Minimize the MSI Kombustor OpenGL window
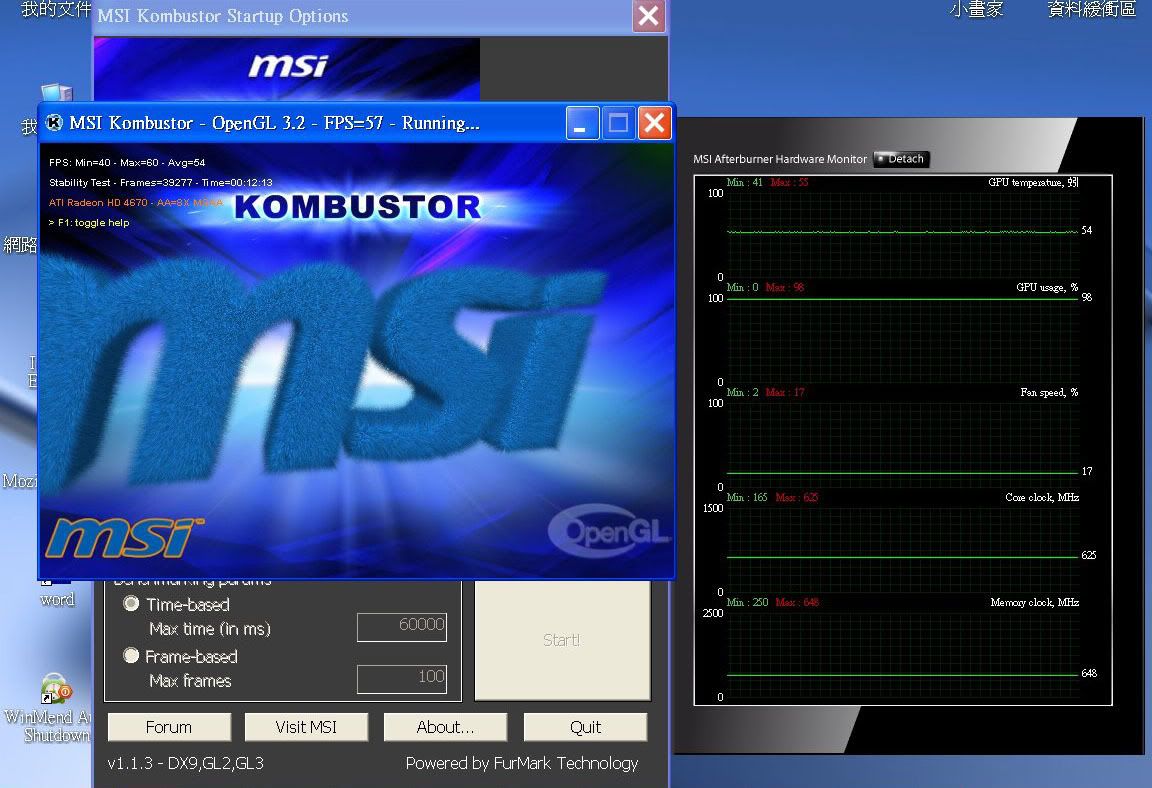The width and height of the screenshot is (1152, 788). coord(582,123)
